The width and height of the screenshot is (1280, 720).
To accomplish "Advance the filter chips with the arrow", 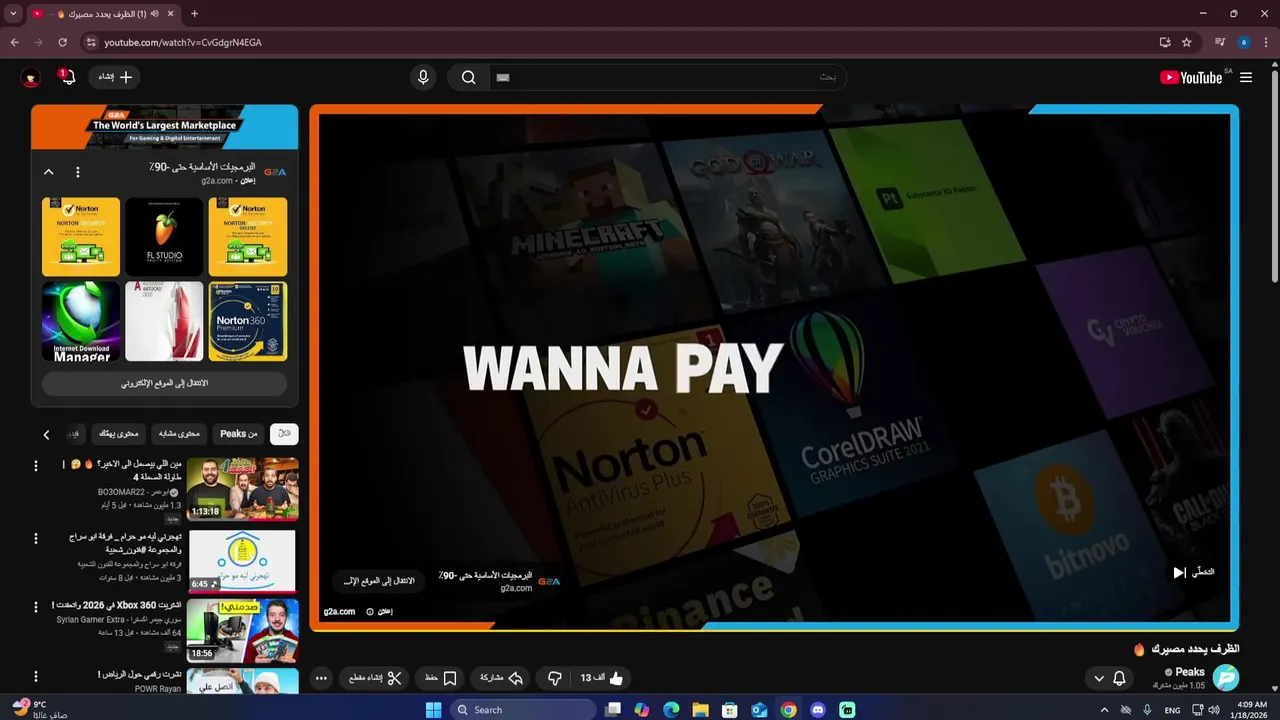I will point(46,434).
